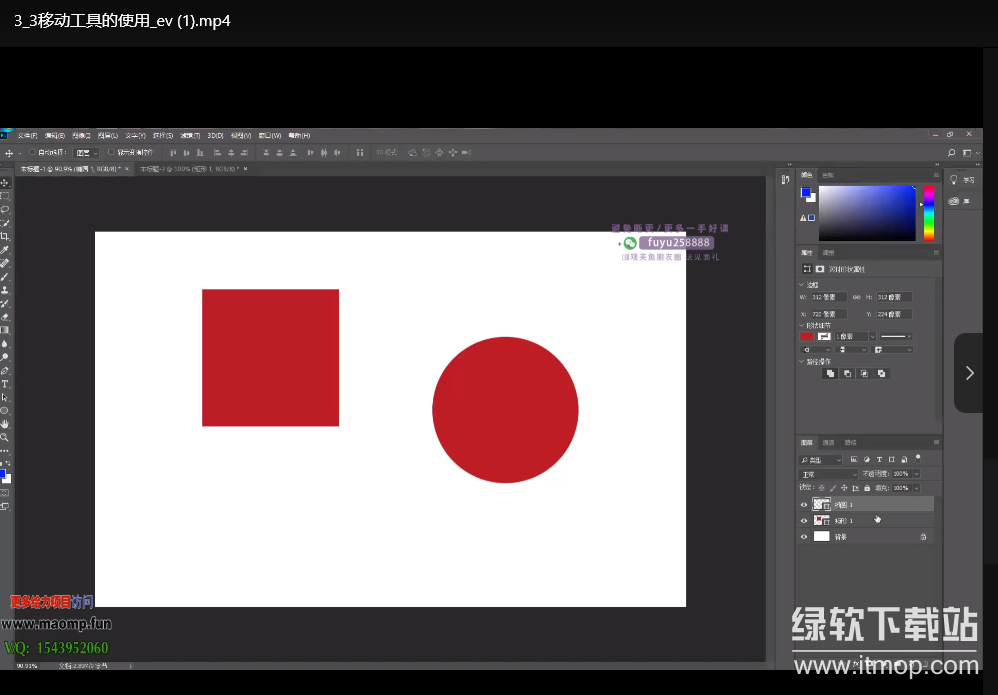Image resolution: width=998 pixels, height=695 pixels.
Task: Select the Lasso tool
Action: 5,209
